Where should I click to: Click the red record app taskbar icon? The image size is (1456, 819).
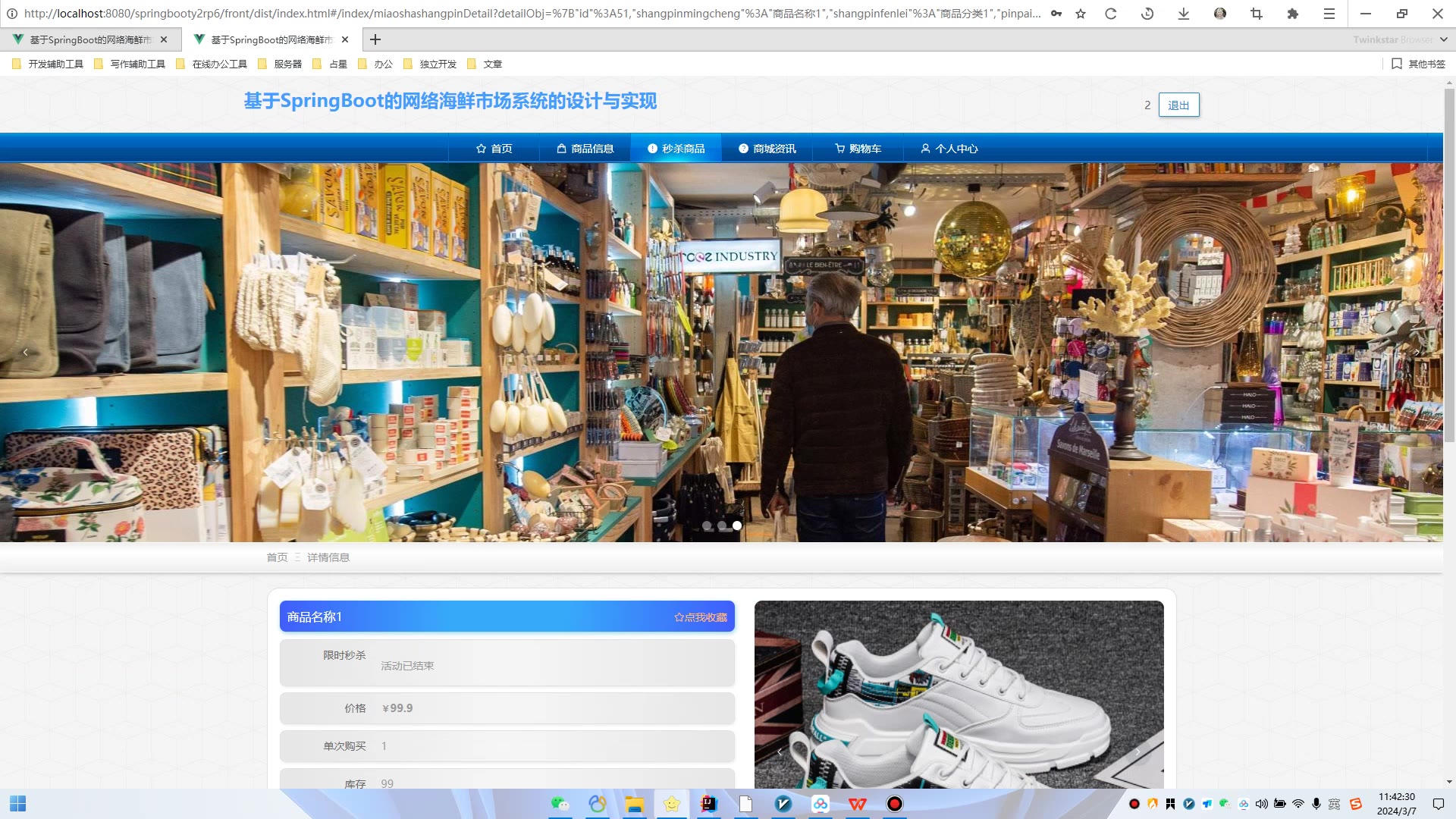coord(895,804)
